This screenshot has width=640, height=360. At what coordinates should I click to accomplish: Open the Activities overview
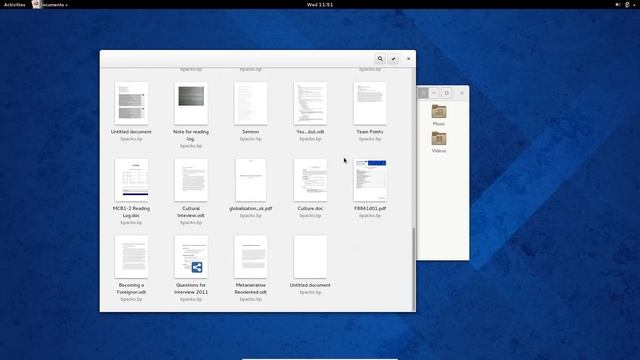point(14,4)
